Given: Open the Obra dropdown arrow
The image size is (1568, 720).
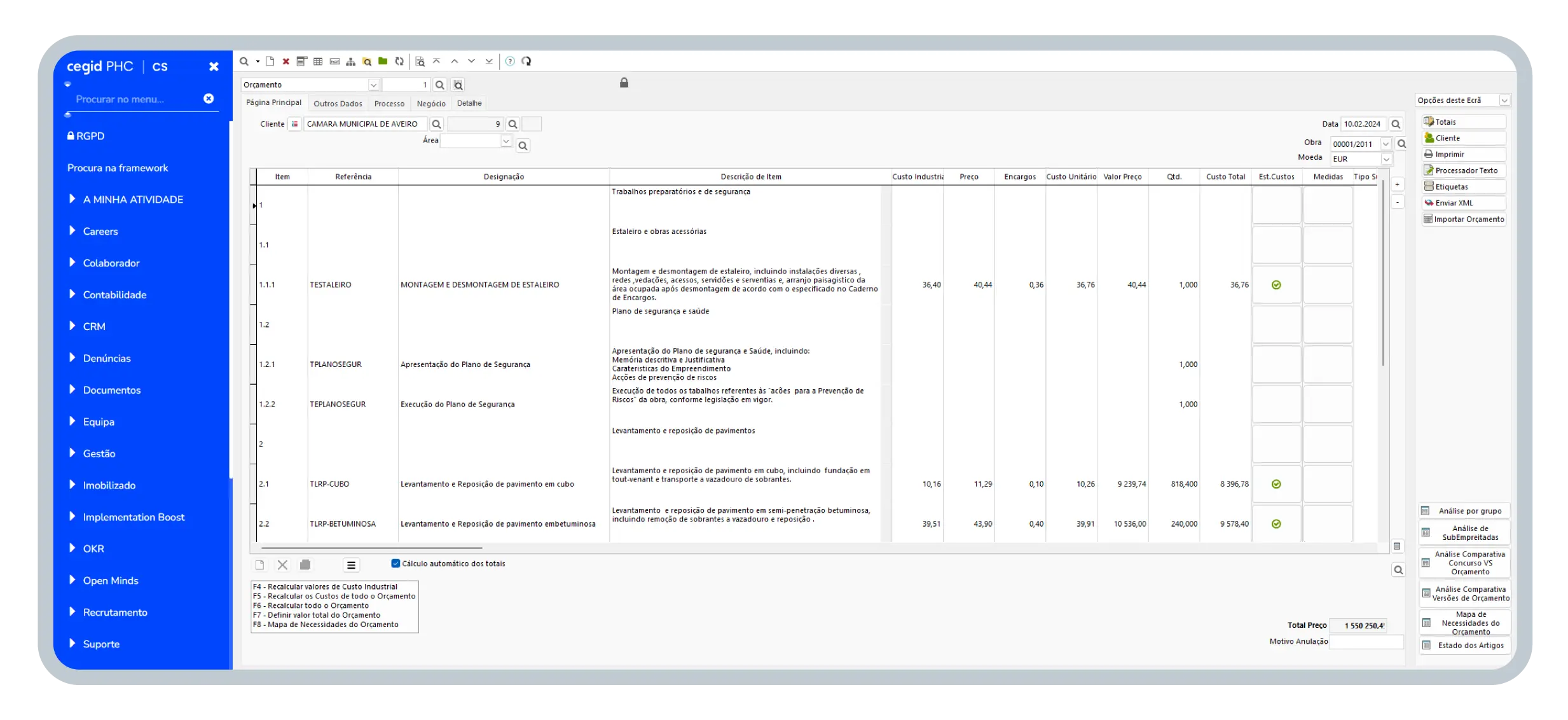Looking at the screenshot, I should point(1386,144).
